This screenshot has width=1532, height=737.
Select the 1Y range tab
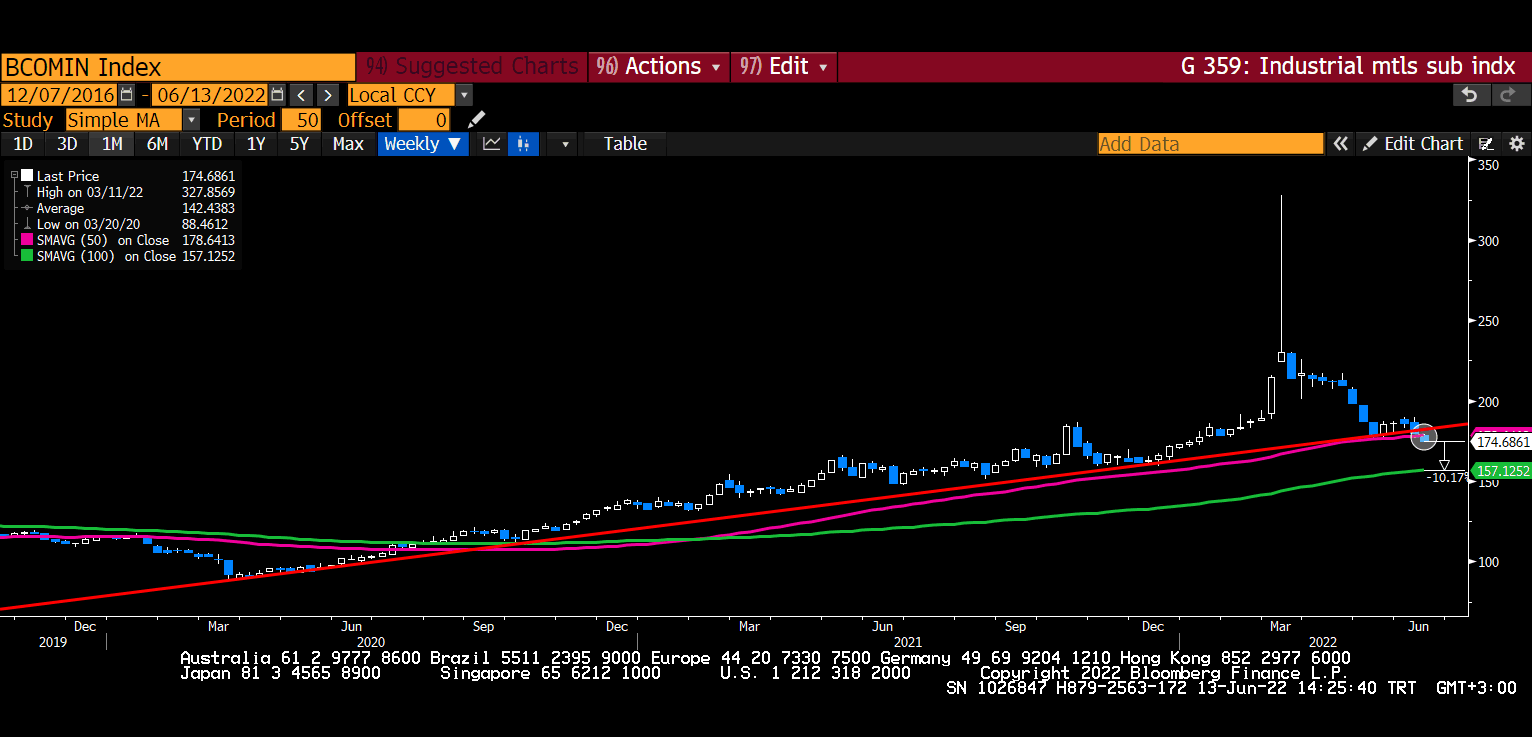[x=256, y=144]
